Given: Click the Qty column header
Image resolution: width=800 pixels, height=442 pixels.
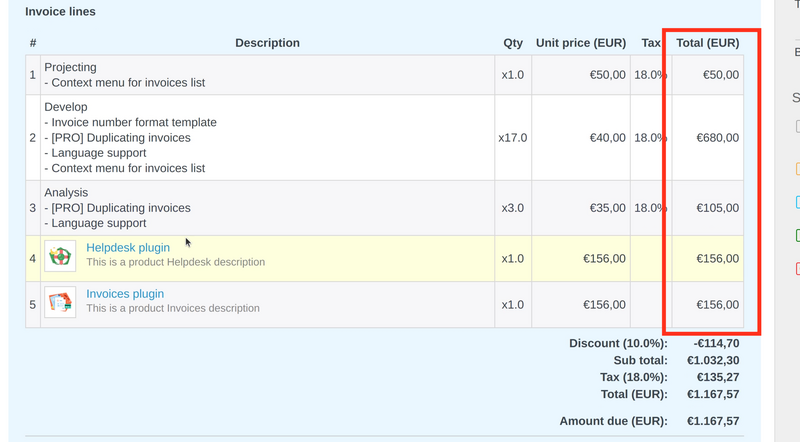Looking at the screenshot, I should point(513,43).
